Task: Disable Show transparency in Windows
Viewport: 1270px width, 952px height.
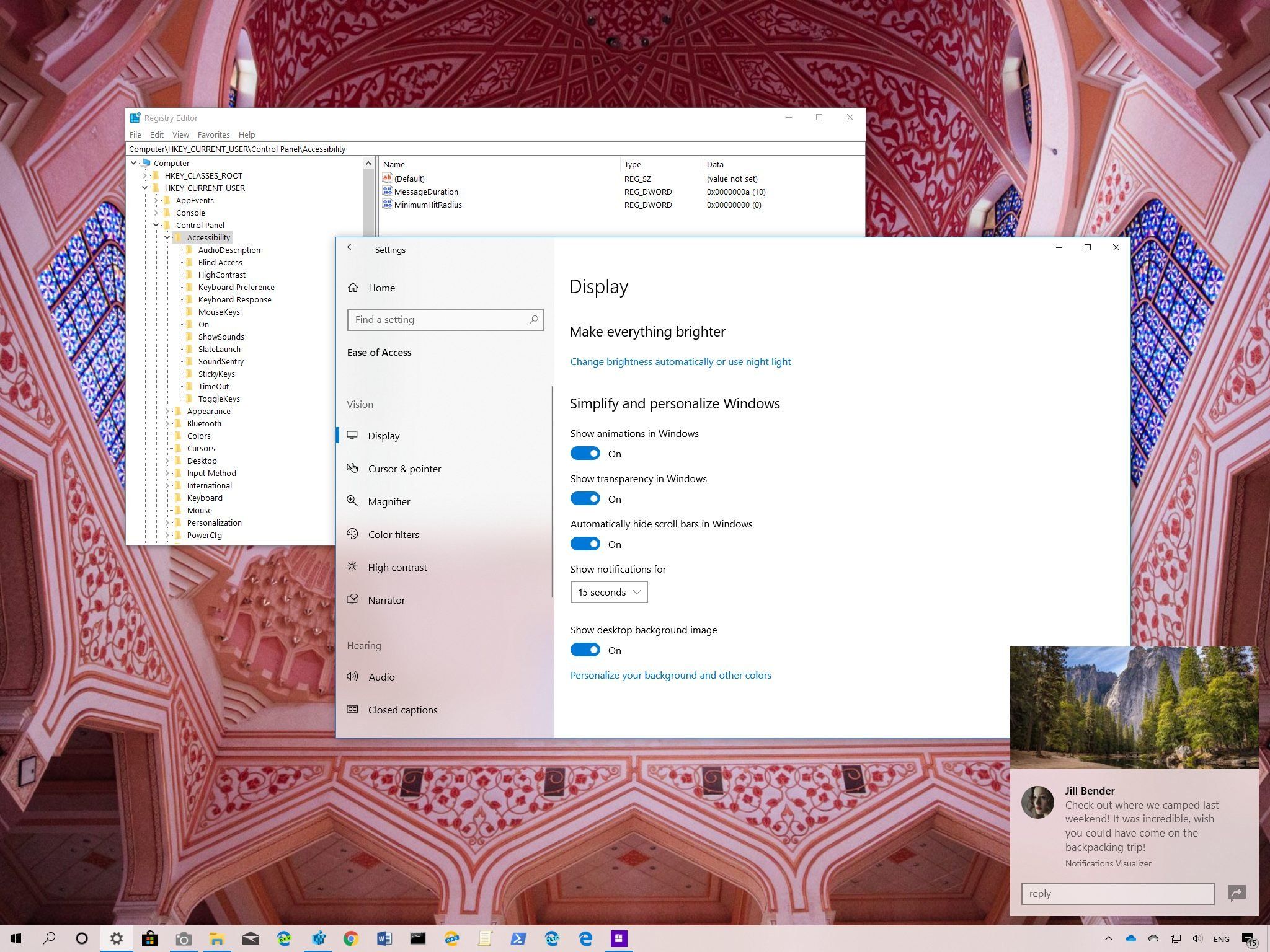Action: (585, 499)
